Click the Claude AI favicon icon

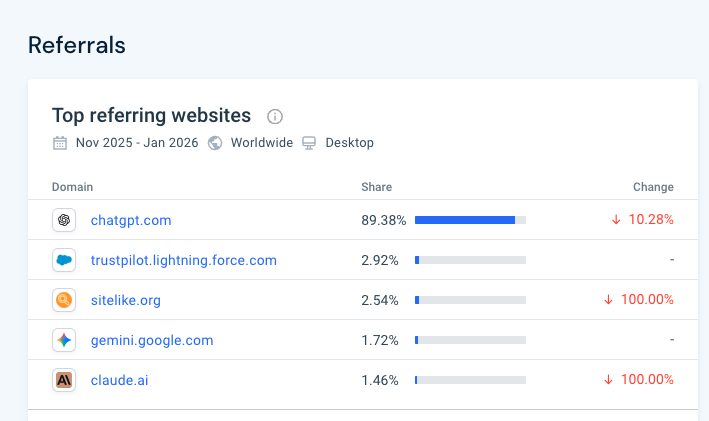tap(64, 380)
